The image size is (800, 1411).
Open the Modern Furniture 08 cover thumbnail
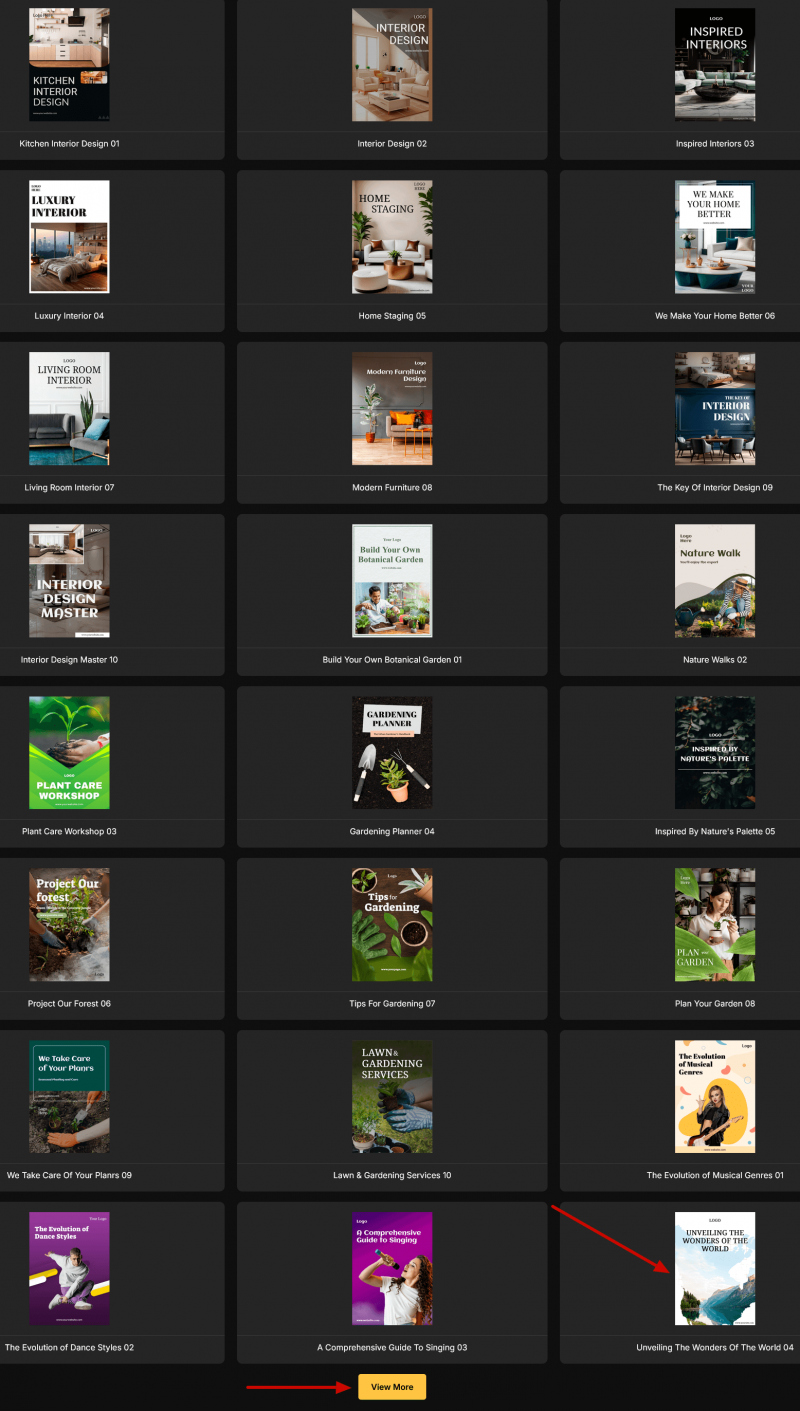click(392, 409)
